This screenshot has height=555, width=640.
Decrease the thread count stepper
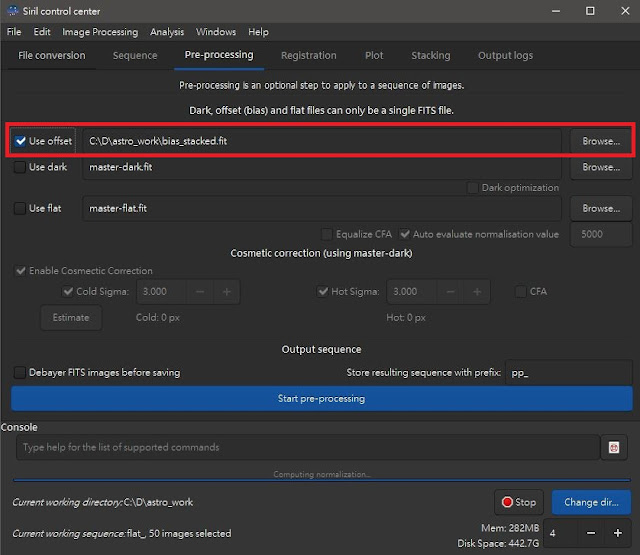tap(591, 533)
